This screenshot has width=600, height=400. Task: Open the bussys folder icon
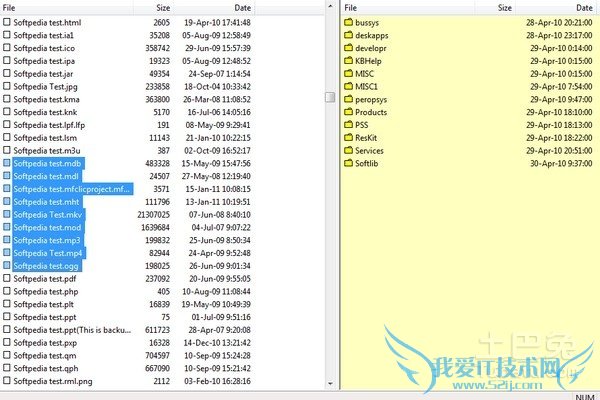click(348, 22)
